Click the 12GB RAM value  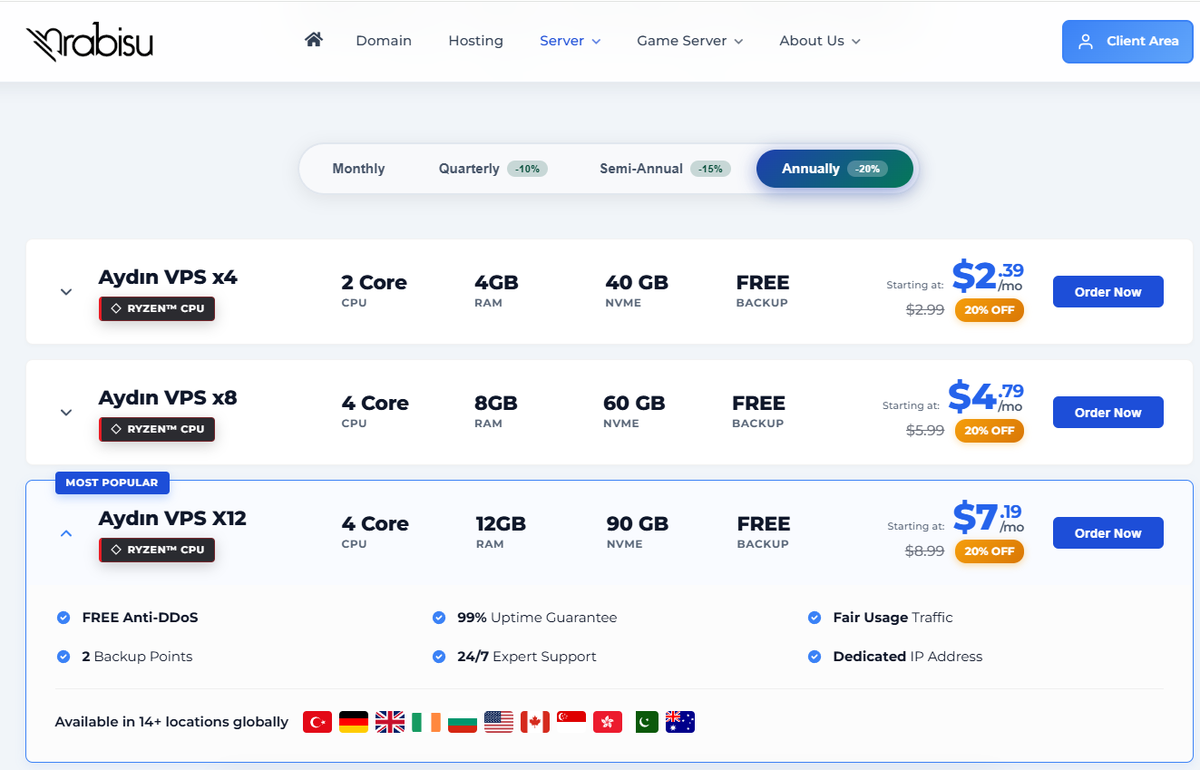[501, 524]
